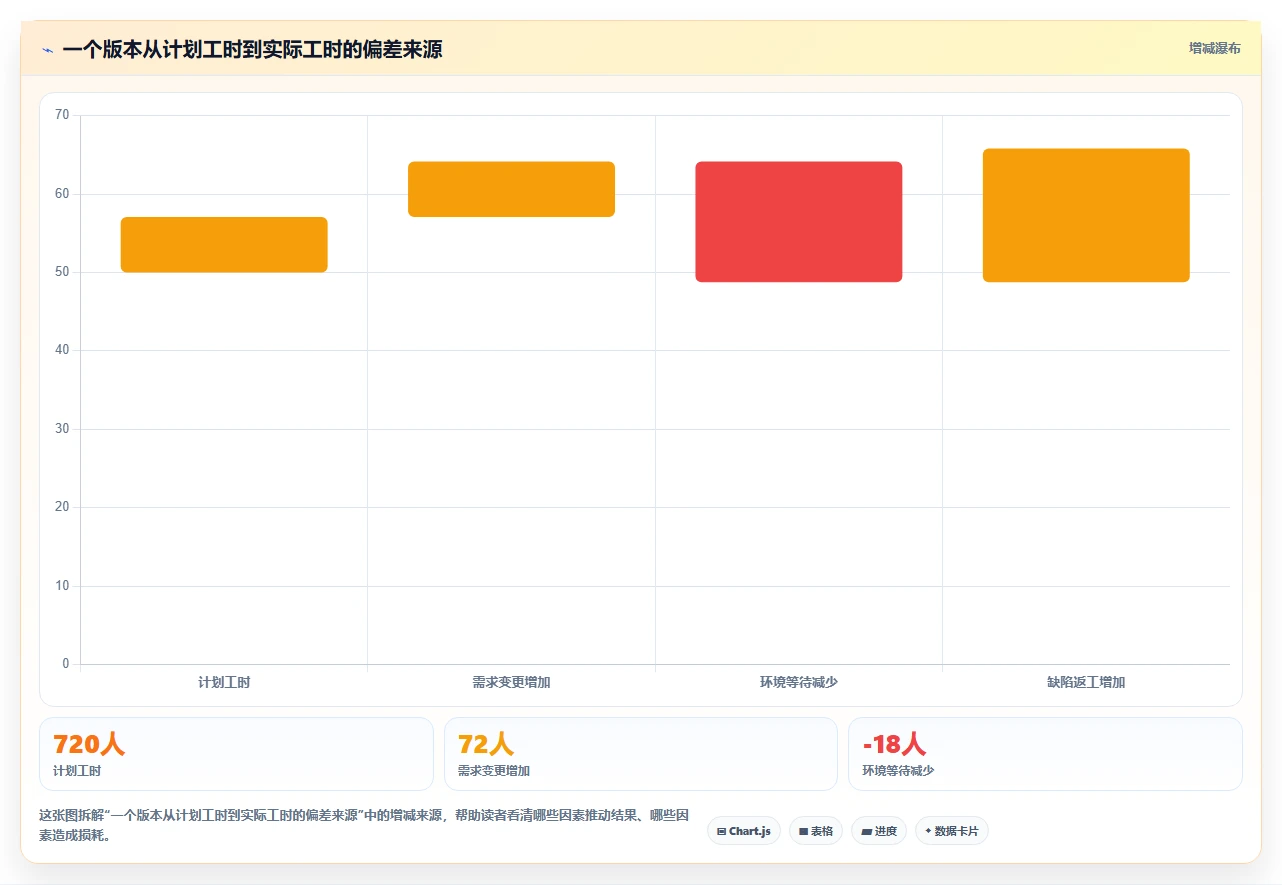Click the y-axis value 50

[x=62, y=272]
